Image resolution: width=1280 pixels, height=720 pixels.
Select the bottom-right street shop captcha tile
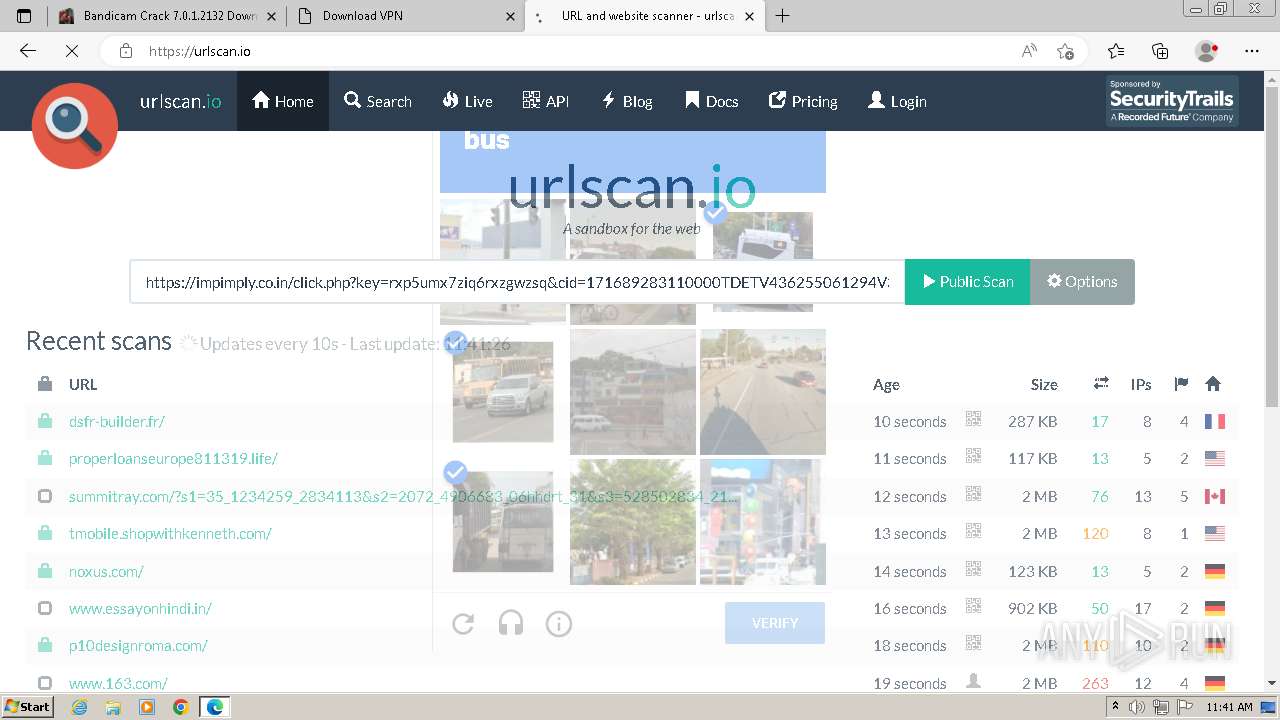click(763, 522)
